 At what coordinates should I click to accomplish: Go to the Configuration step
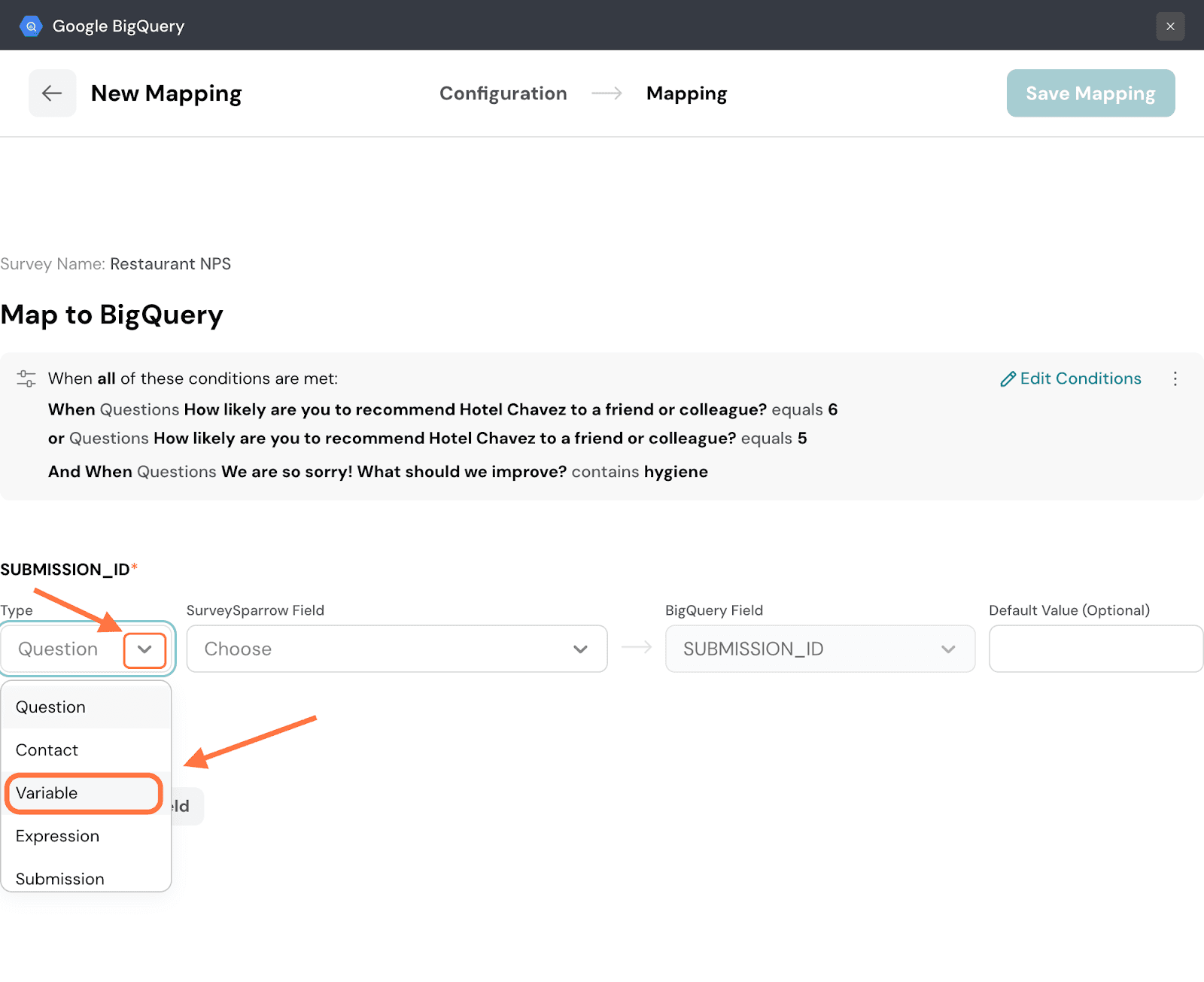pyautogui.click(x=503, y=93)
